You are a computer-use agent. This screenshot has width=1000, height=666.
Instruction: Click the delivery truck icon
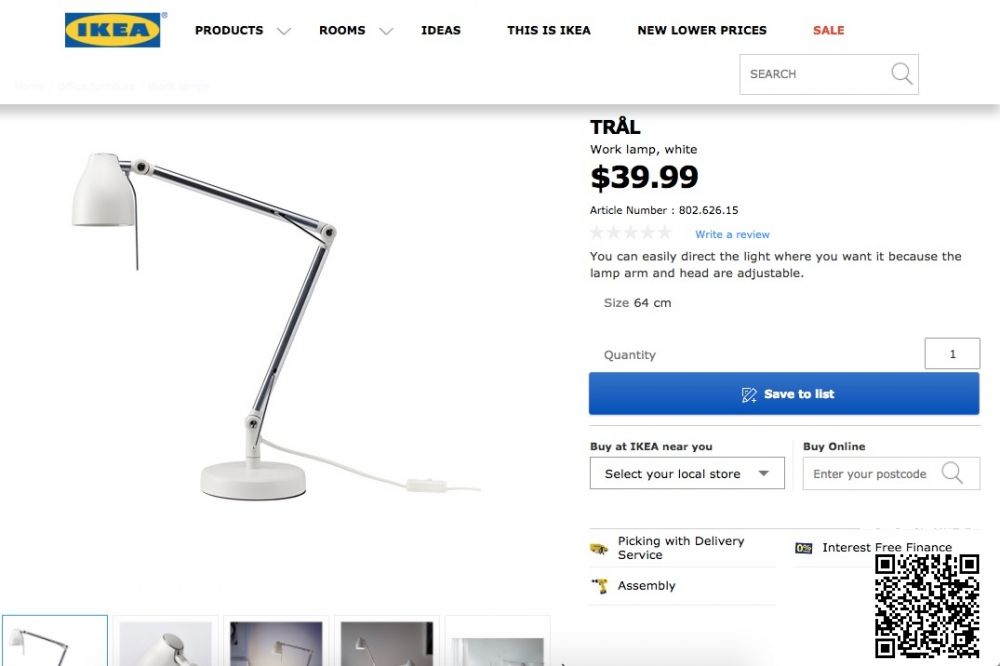pos(599,548)
